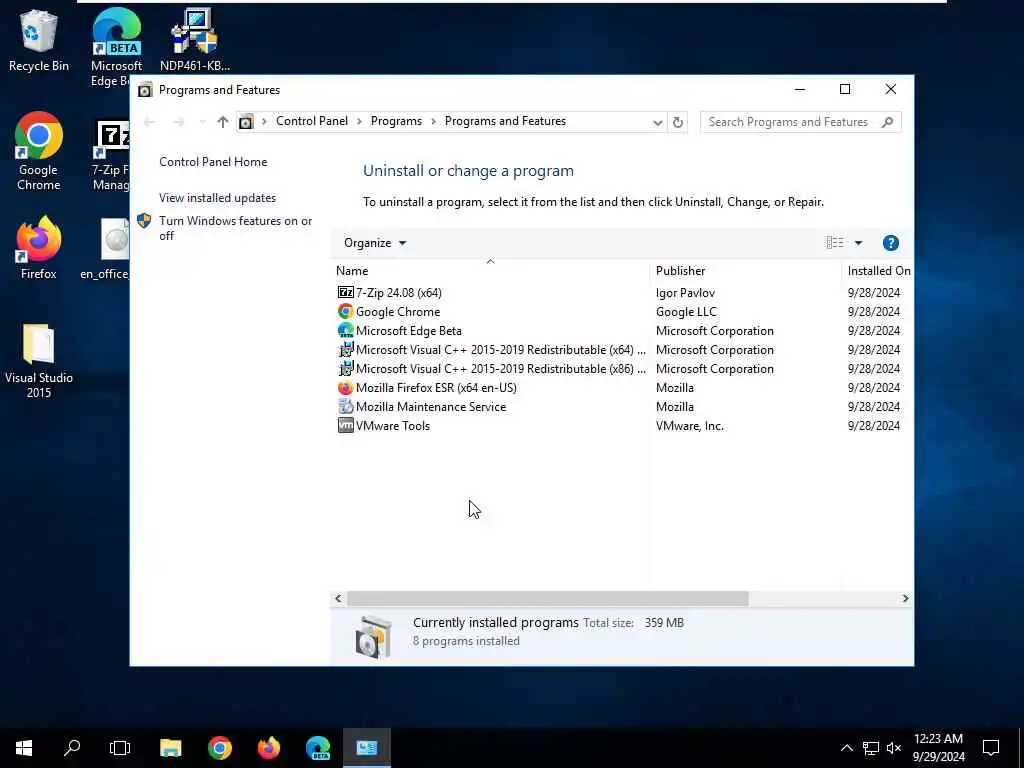Open the view options dropdown arrow
This screenshot has height=768, width=1024.
point(858,243)
